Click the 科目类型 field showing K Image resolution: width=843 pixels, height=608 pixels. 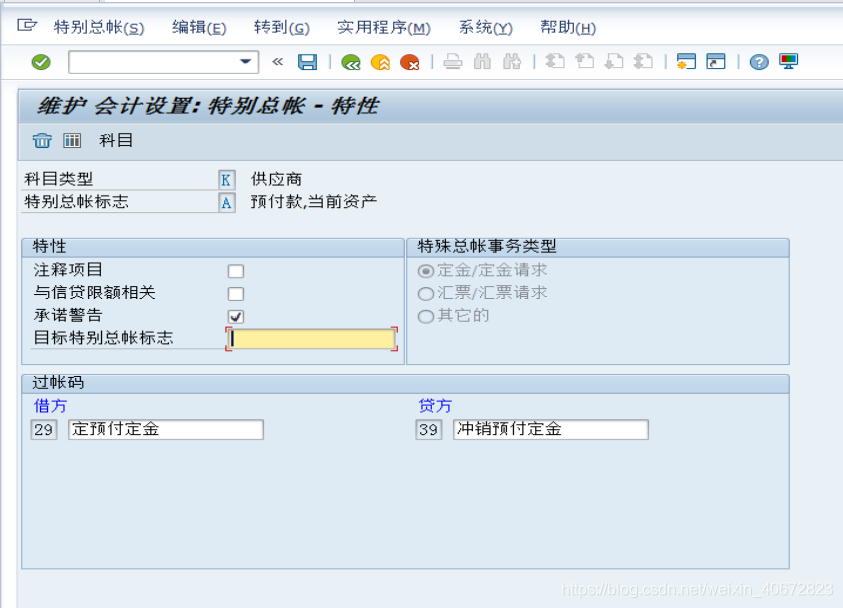[226, 180]
